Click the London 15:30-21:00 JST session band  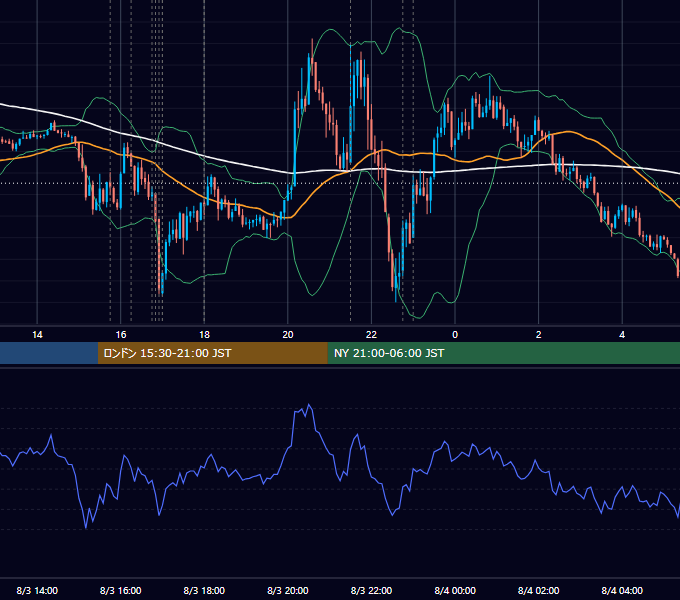(x=212, y=353)
